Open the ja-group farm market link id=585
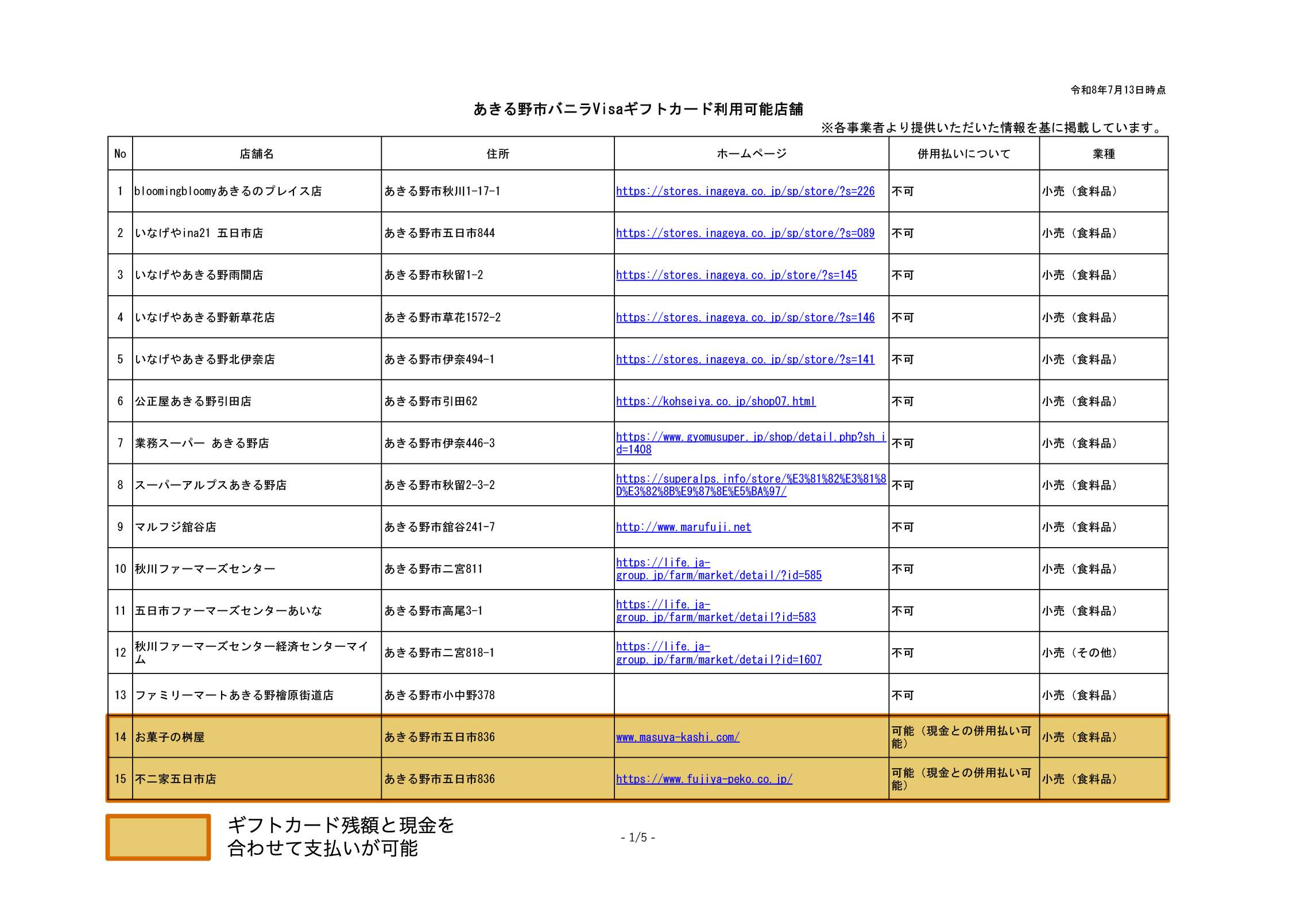Viewport: 1316px width, 922px height. pos(719,569)
